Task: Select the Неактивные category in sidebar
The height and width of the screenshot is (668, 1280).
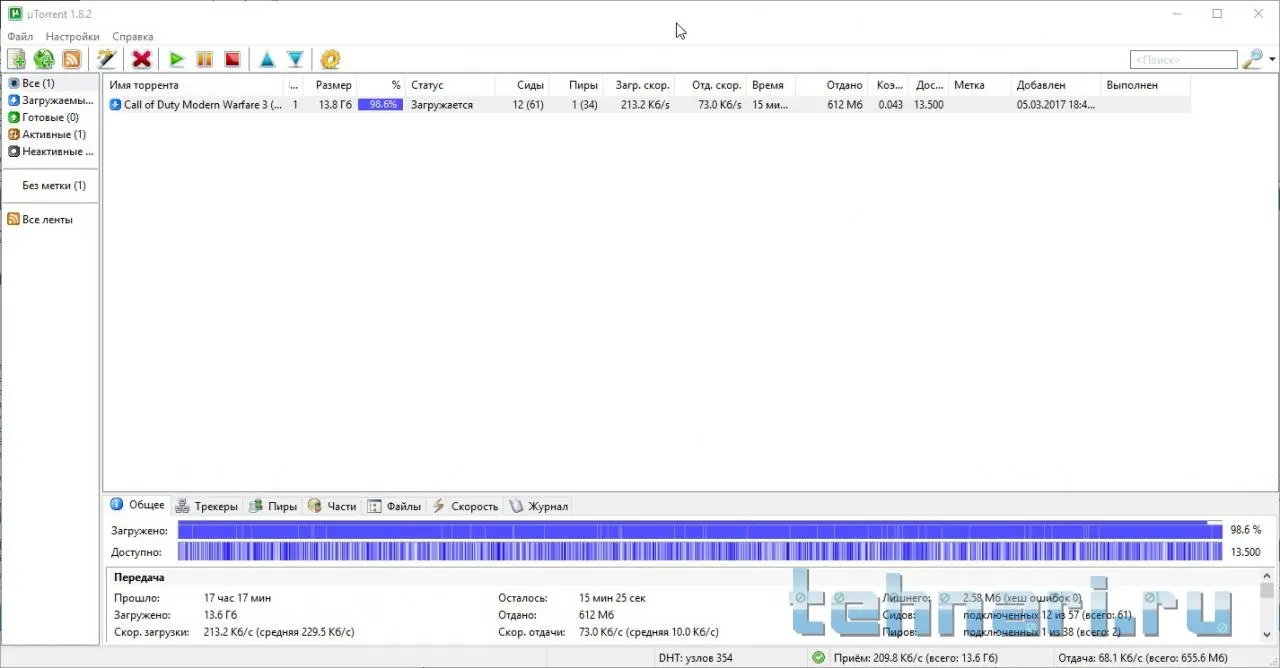Action: click(x=51, y=151)
